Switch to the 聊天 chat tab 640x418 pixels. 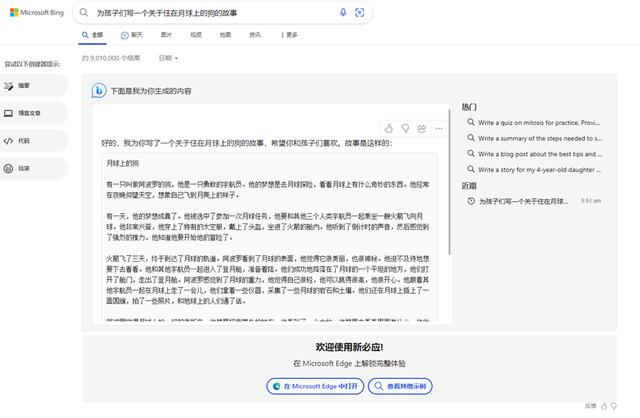(129, 34)
